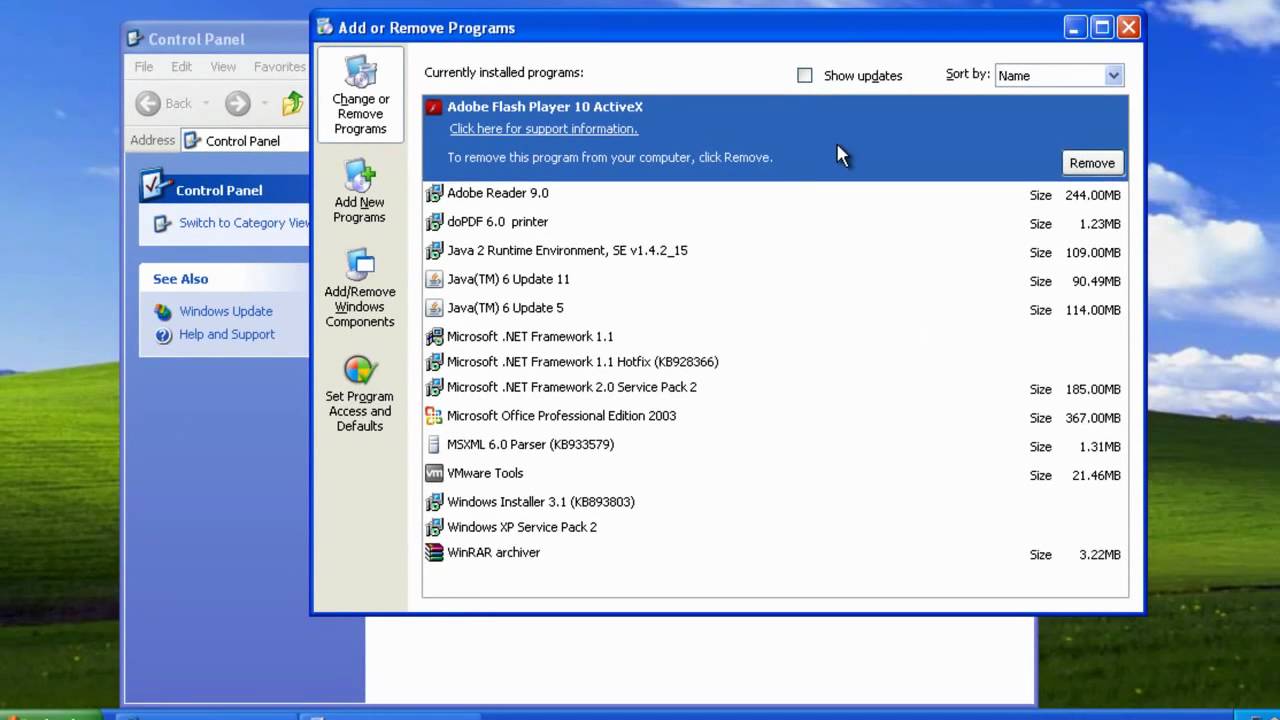The image size is (1280, 720).
Task: Open the File menu in Control Panel
Action: tap(144, 67)
